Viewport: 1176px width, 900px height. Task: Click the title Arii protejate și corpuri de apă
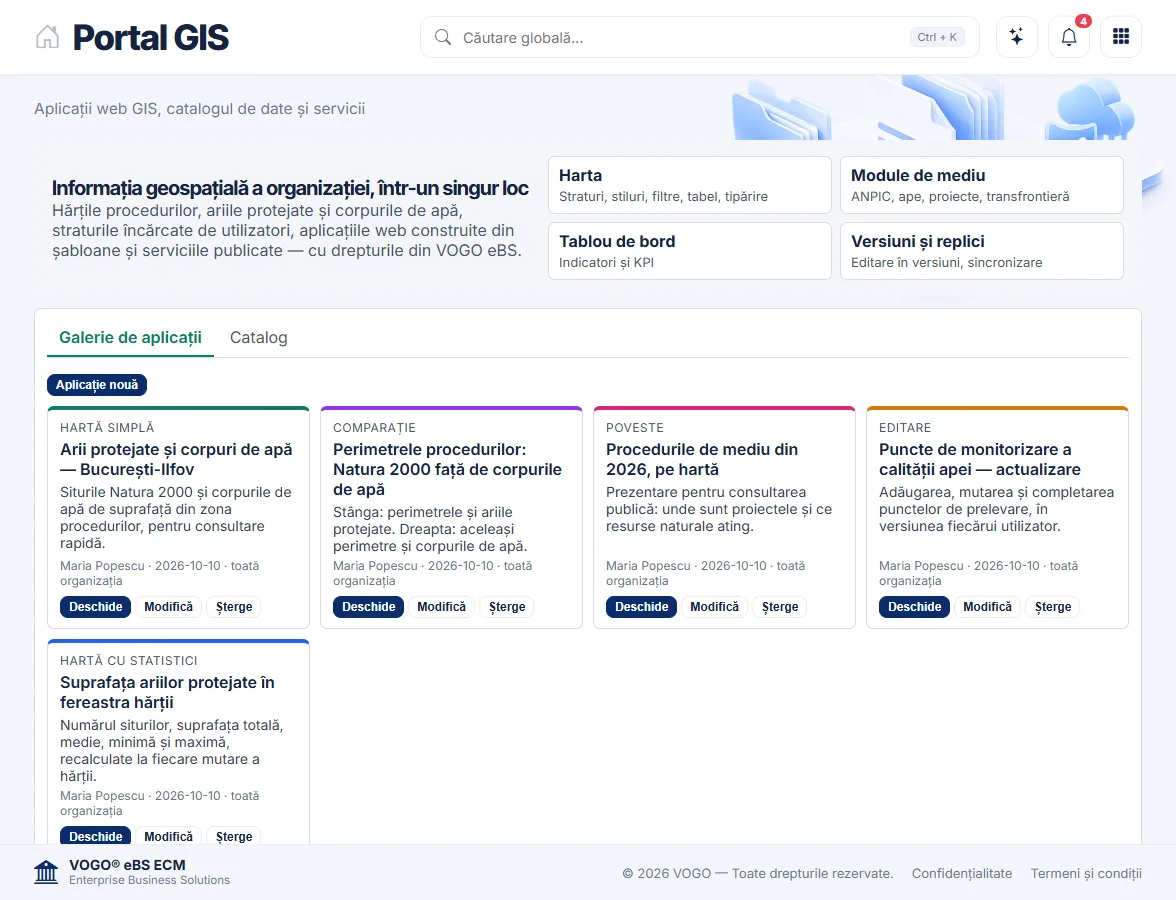(176, 459)
